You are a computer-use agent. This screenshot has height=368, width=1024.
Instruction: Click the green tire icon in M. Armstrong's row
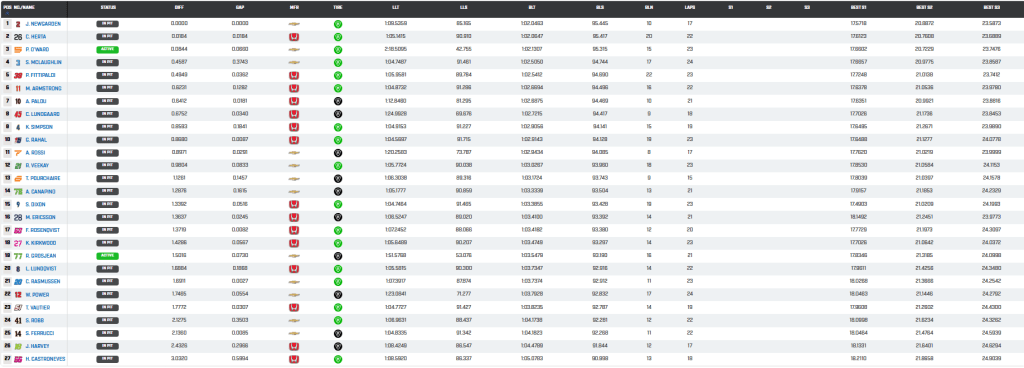pos(338,88)
